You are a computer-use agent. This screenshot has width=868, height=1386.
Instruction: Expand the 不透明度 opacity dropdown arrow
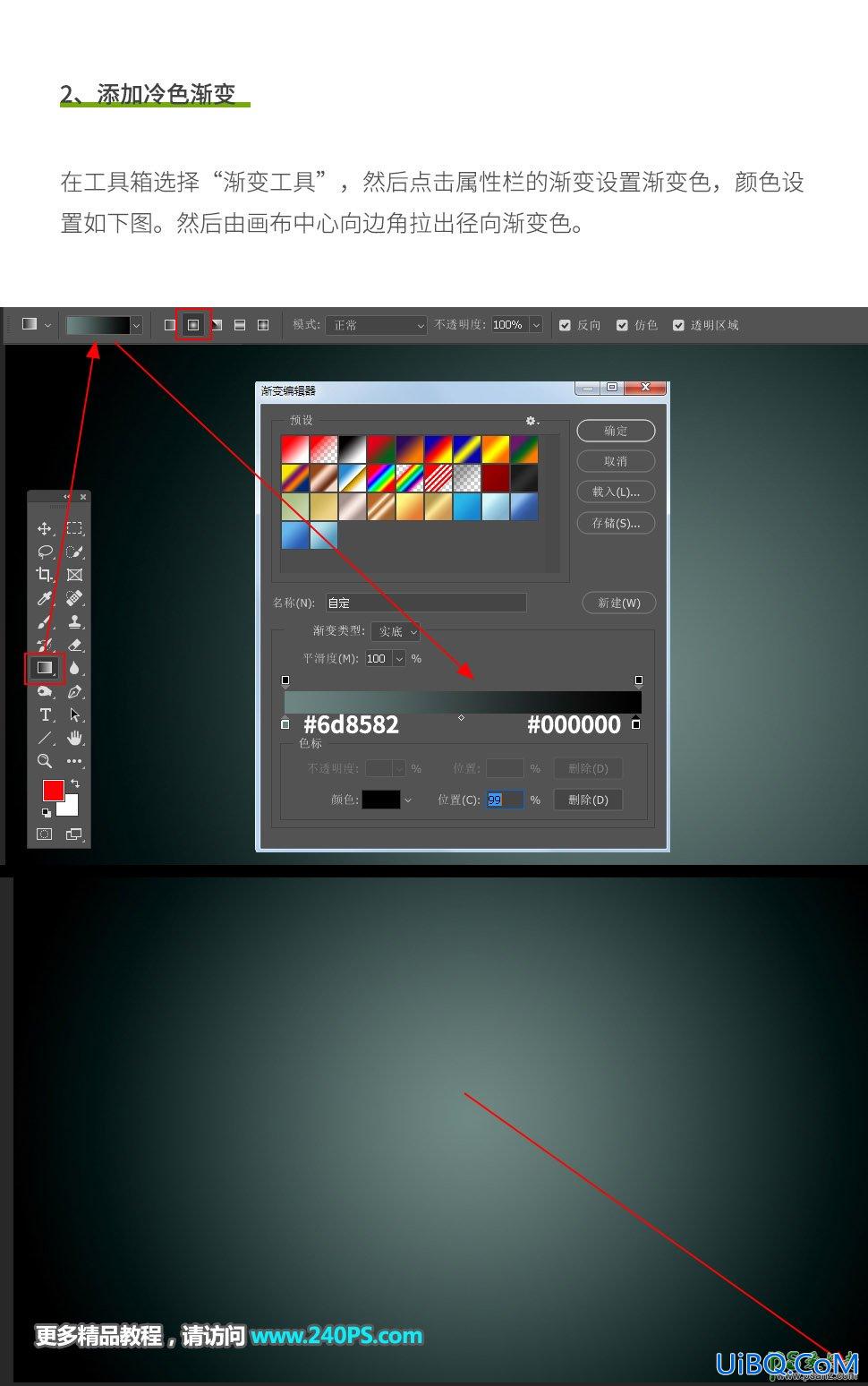click(536, 325)
